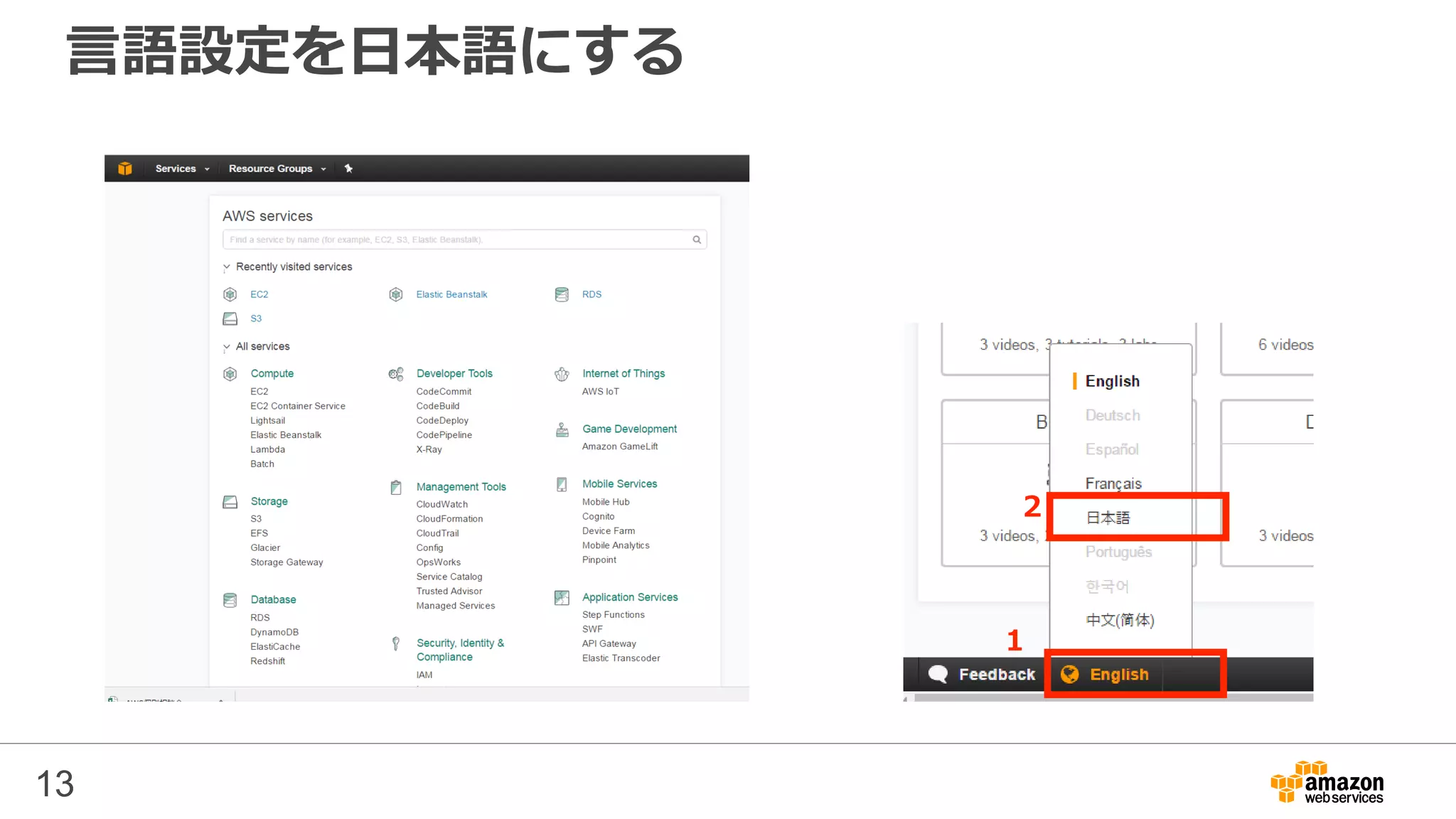
Task: Click the S3 icon in recently visited
Action: [230, 318]
